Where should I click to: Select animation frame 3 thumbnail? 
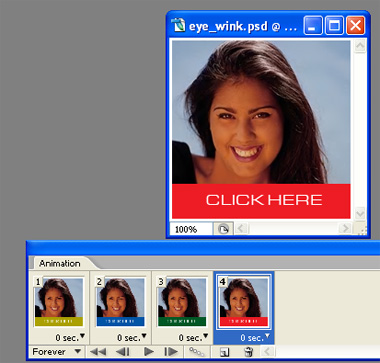pos(182,302)
